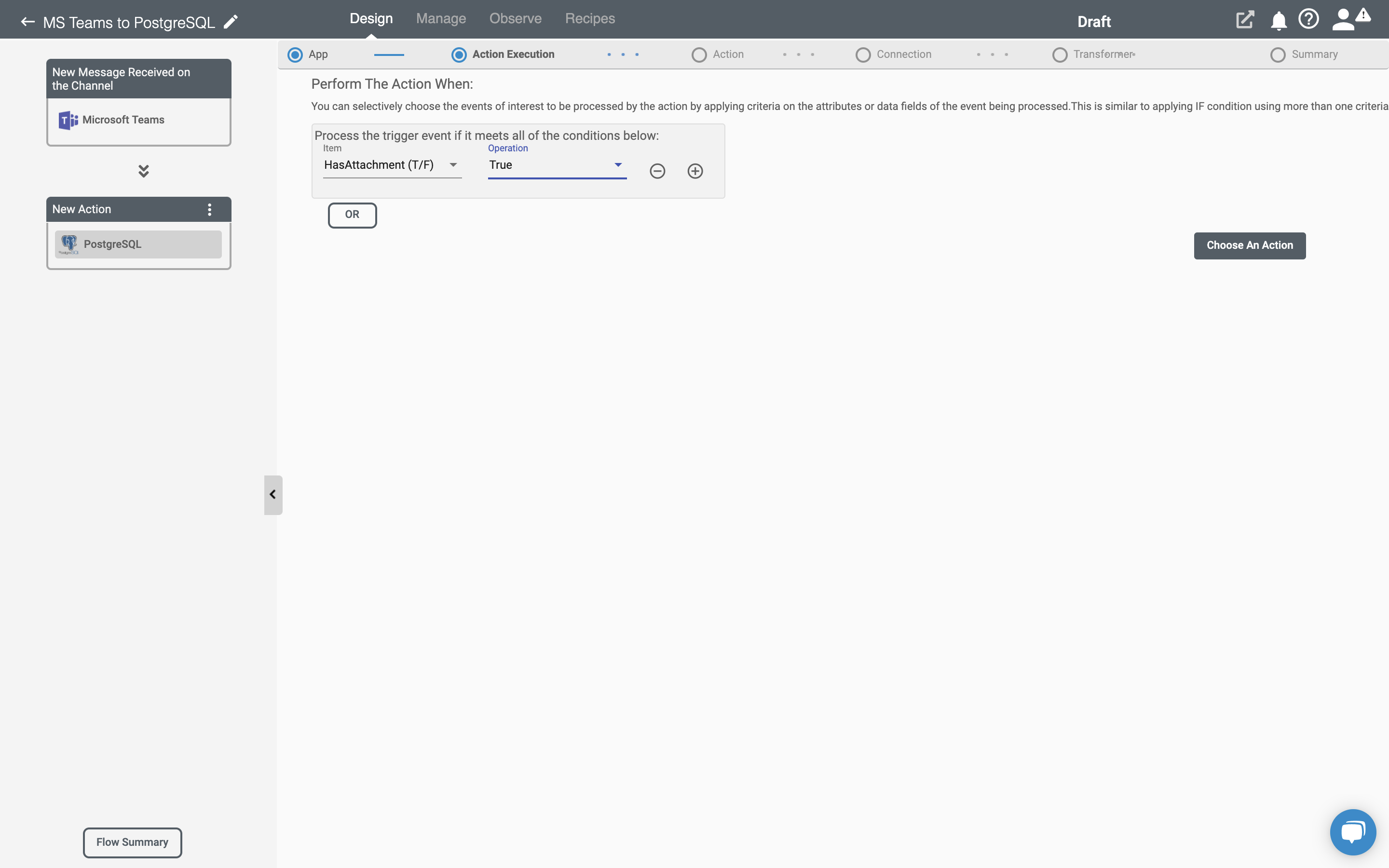This screenshot has width=1389, height=868.
Task: Click the OR condition button
Action: click(x=352, y=214)
